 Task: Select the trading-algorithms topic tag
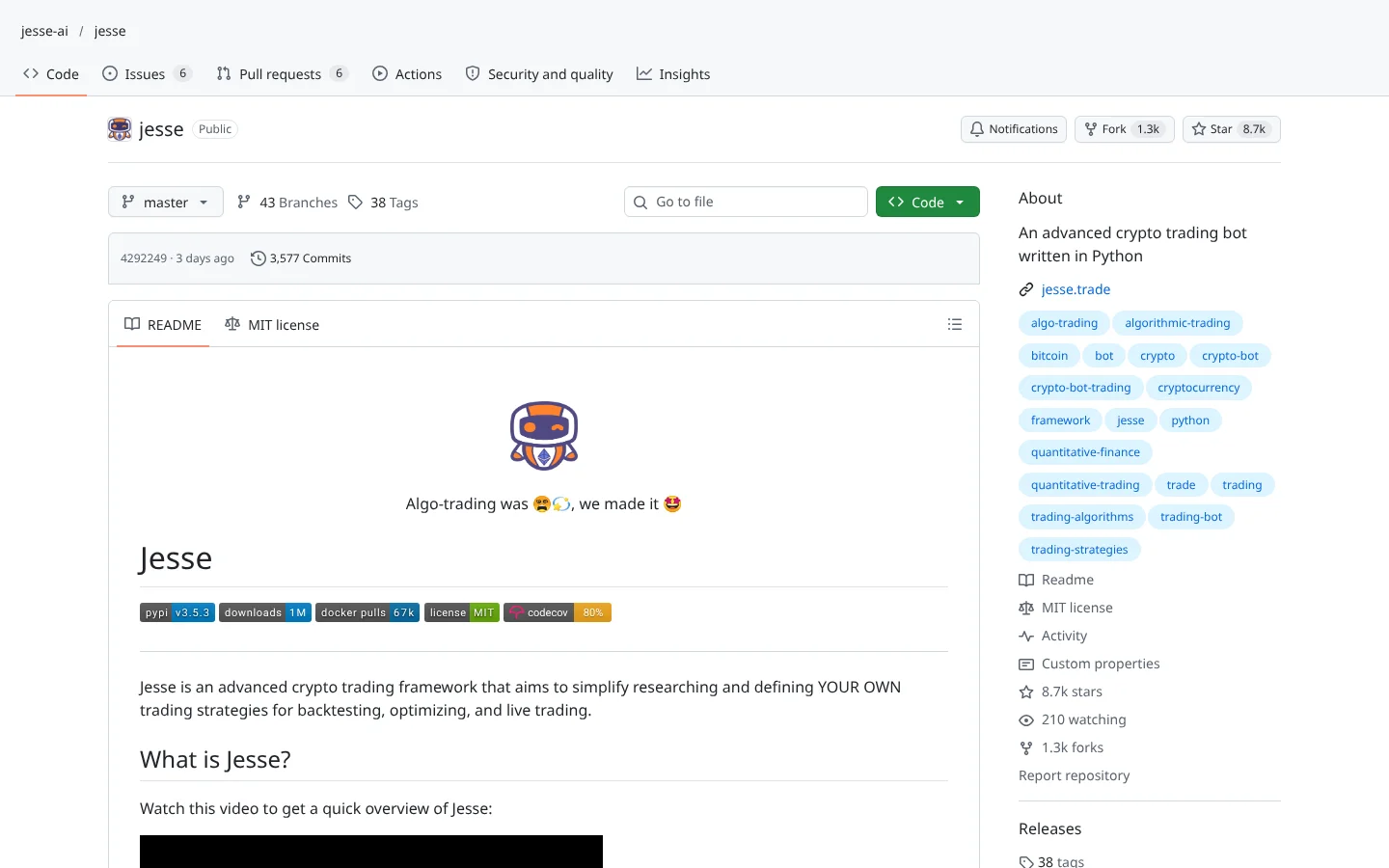click(1082, 517)
